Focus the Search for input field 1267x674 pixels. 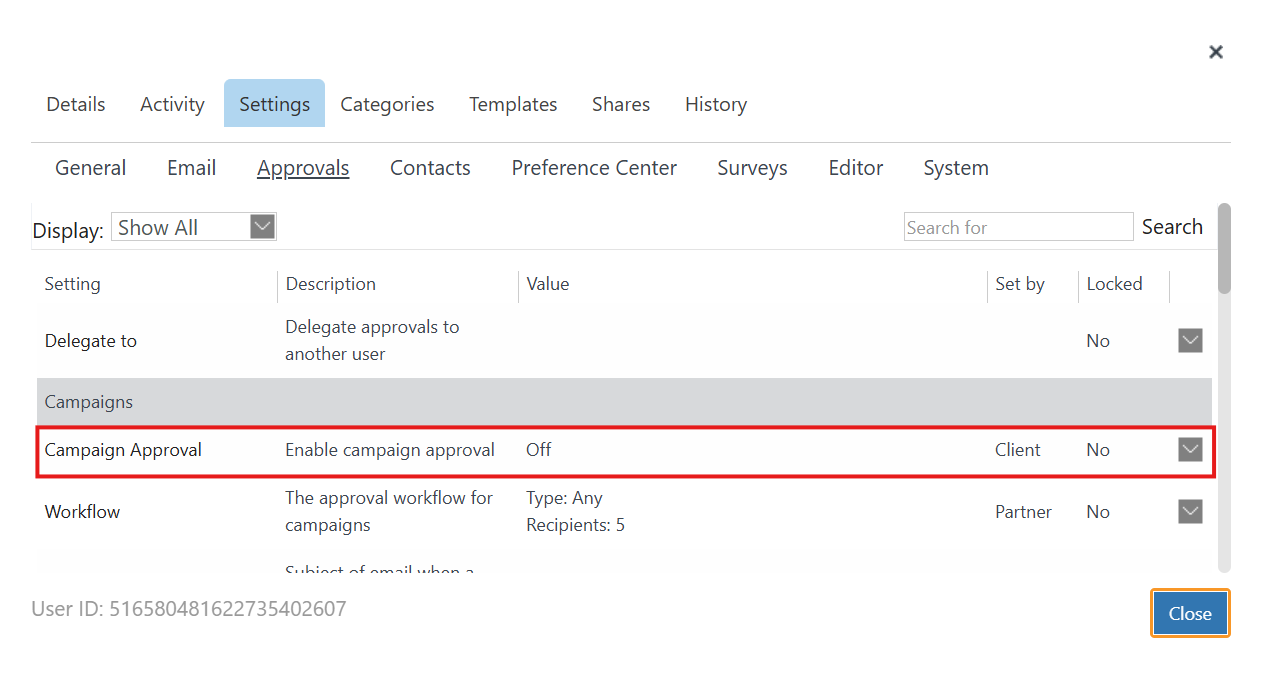click(x=1018, y=227)
